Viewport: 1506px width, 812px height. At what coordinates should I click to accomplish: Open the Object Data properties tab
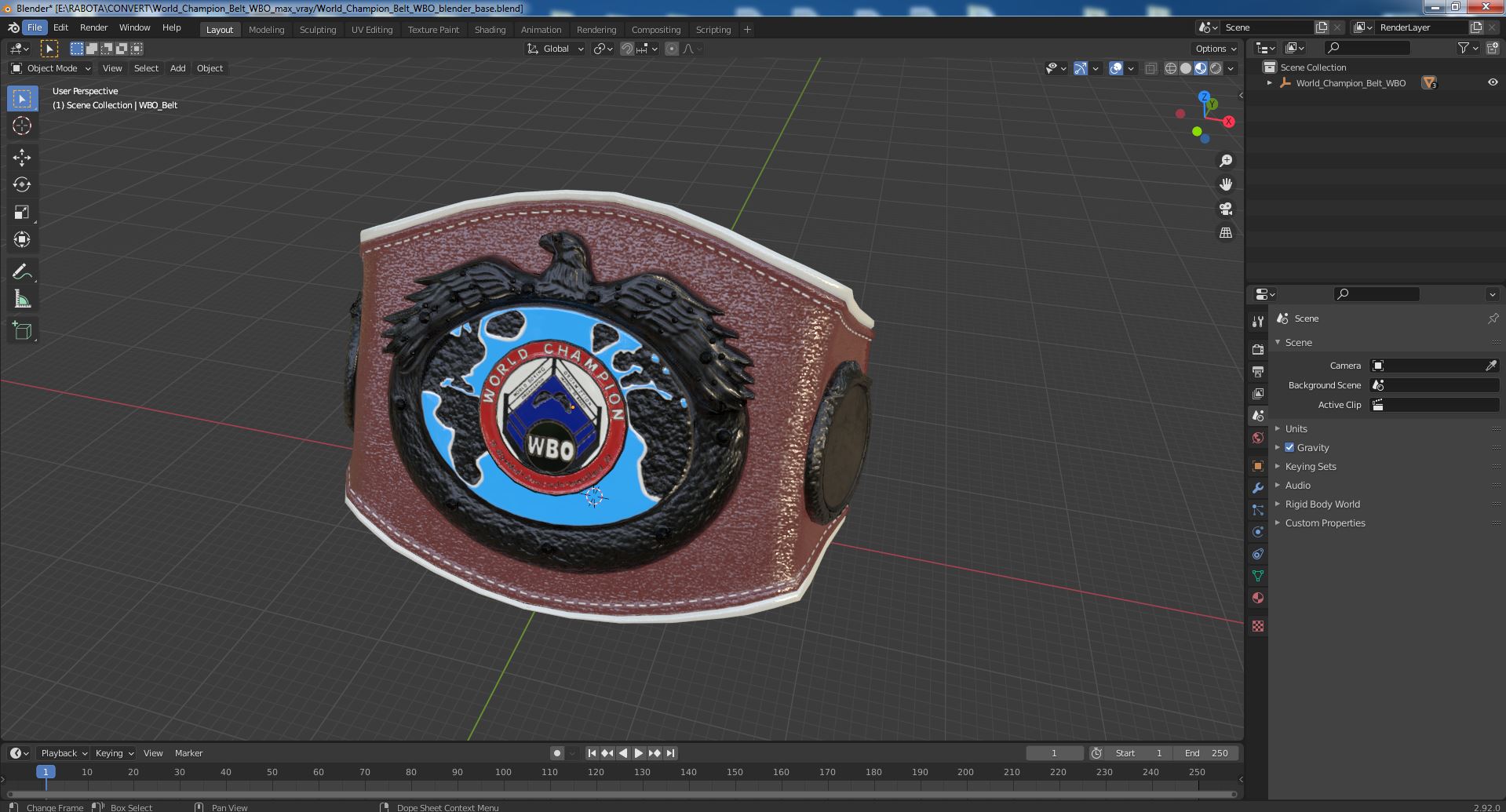(x=1258, y=576)
